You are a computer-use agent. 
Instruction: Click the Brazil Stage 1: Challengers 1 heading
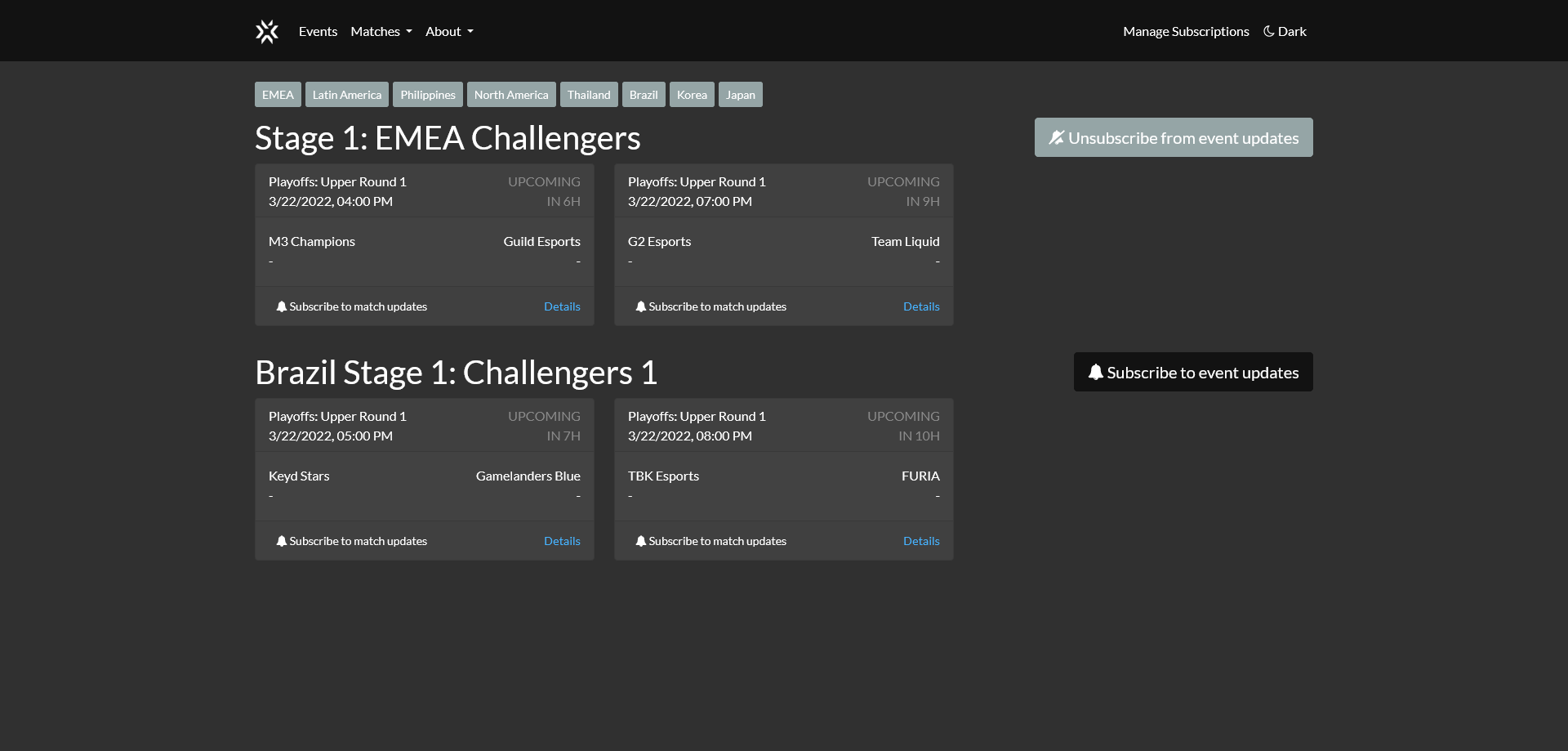[456, 372]
